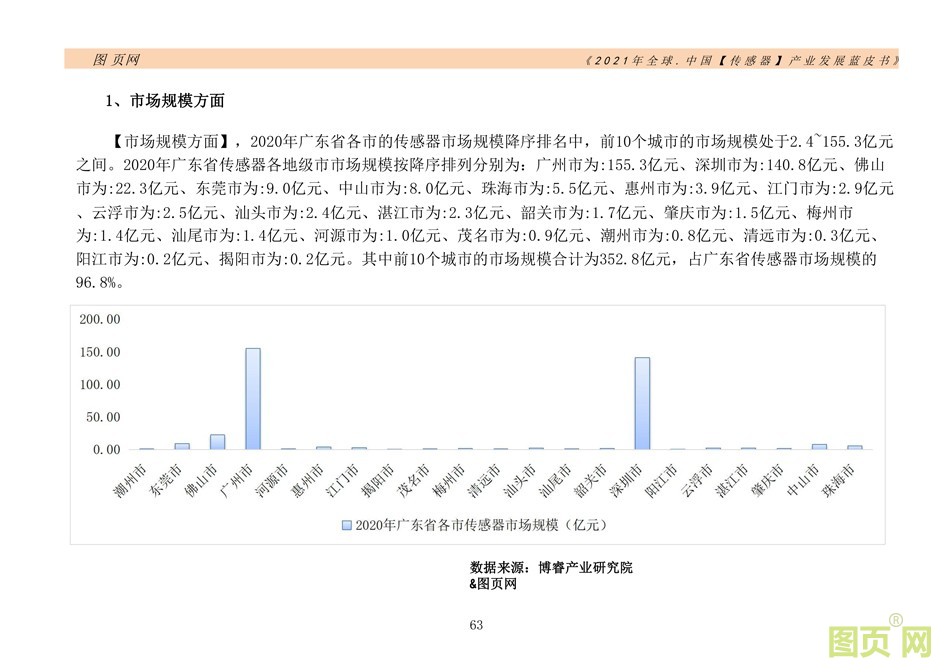The height and width of the screenshot is (672, 950).
Task: Click the 东莞市 bar in the chart
Action: click(182, 446)
